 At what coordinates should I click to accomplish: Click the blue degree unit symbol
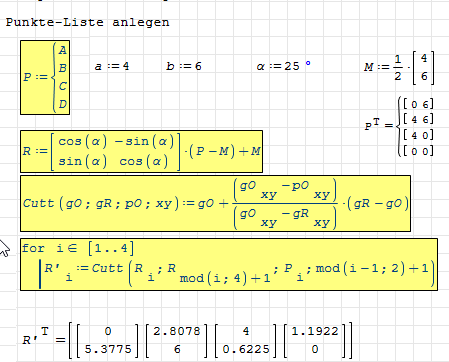tap(308, 63)
